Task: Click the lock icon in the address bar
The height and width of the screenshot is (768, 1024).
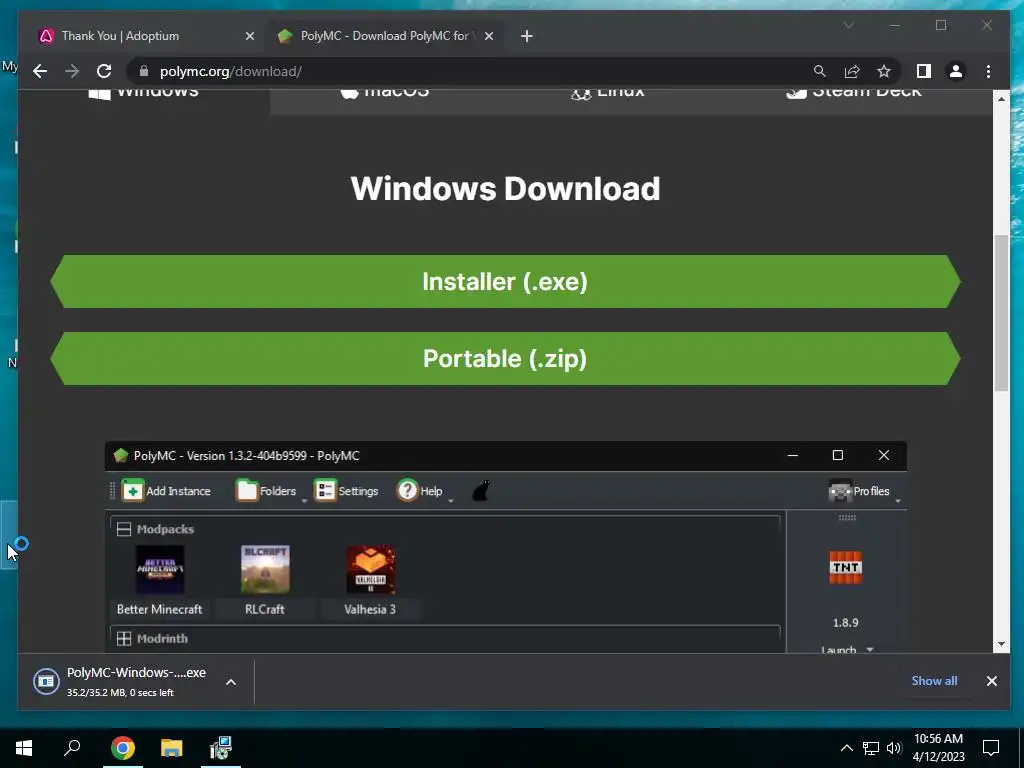Action: [x=144, y=71]
